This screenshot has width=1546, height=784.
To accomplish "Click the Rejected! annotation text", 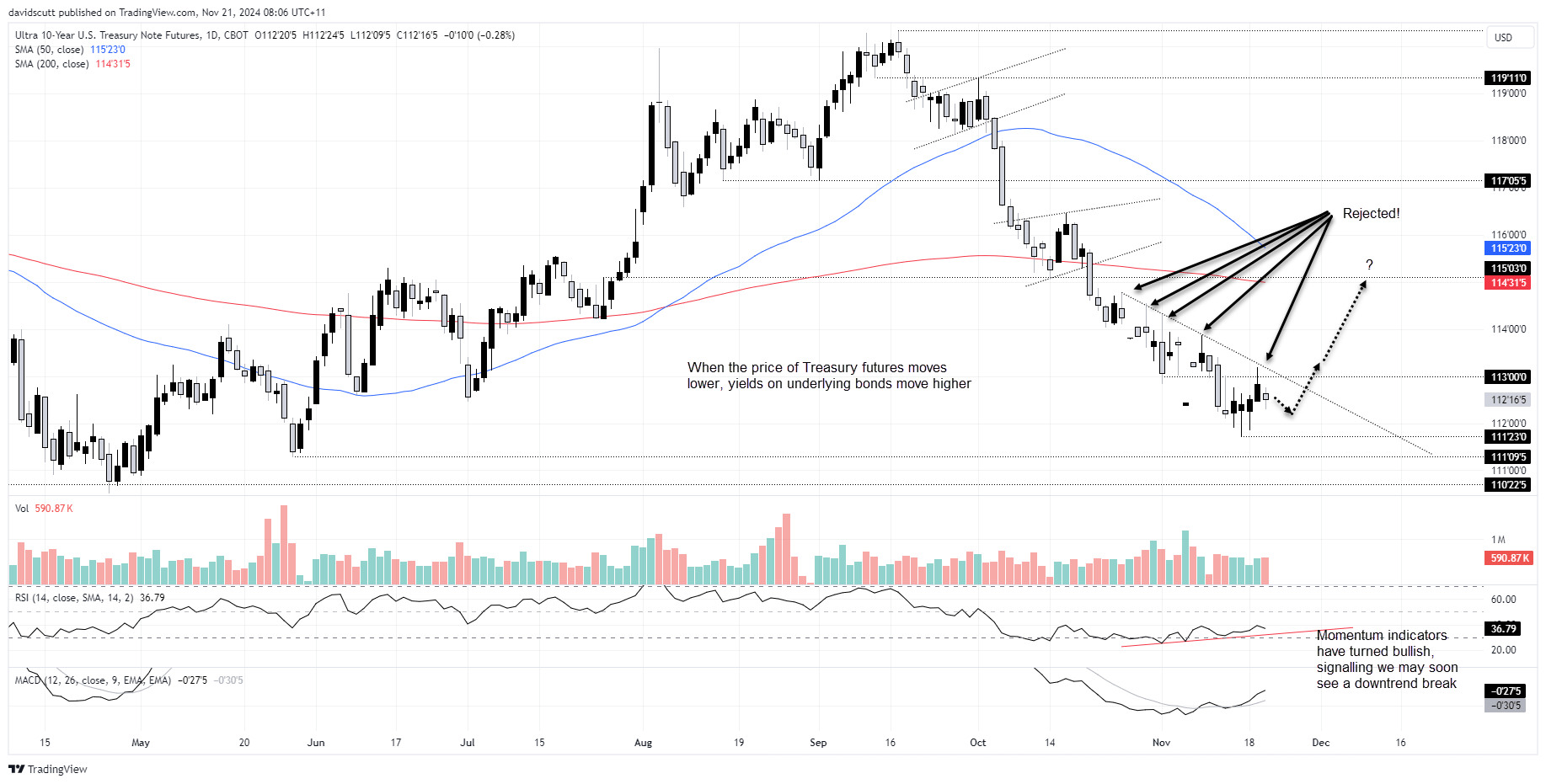I will 1371,214.
